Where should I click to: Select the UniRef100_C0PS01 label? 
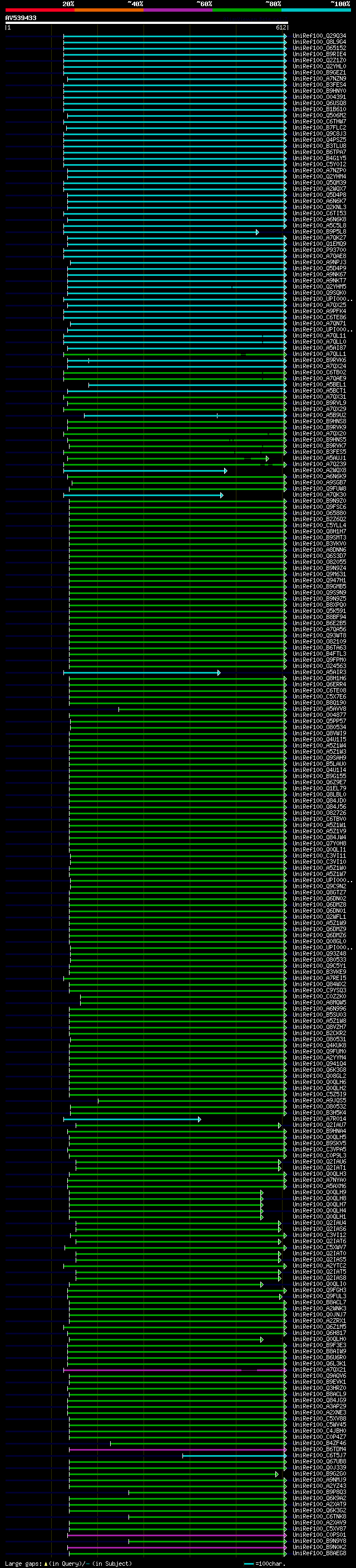319,1535
